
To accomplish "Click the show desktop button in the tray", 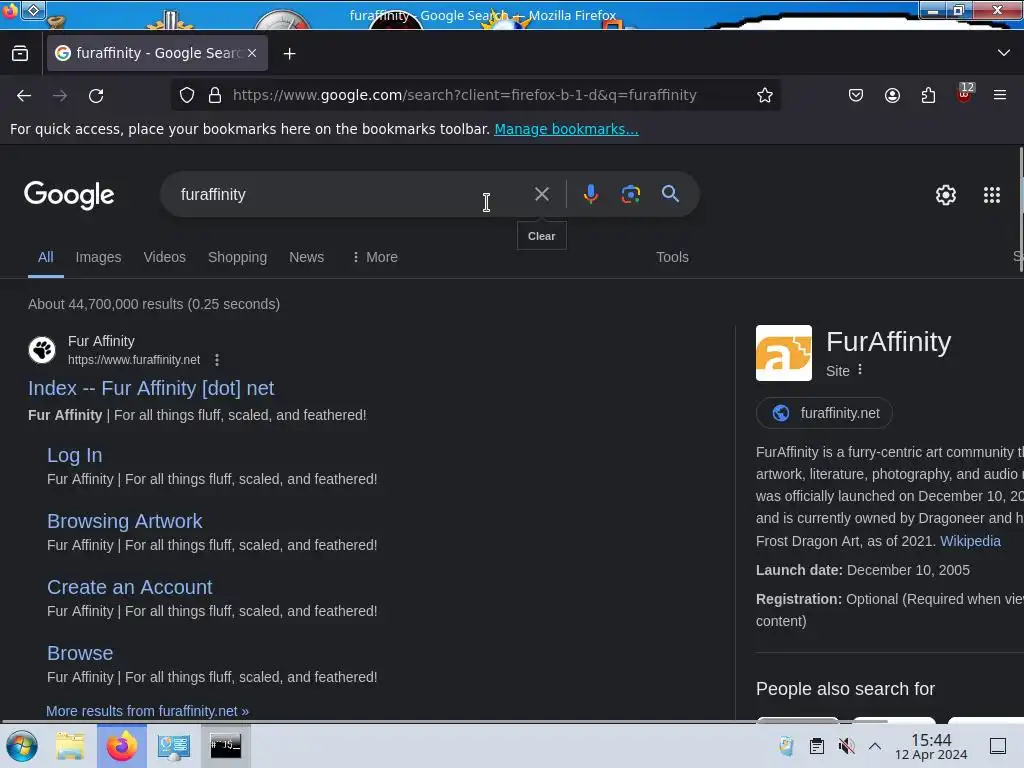I will pos(997,746).
